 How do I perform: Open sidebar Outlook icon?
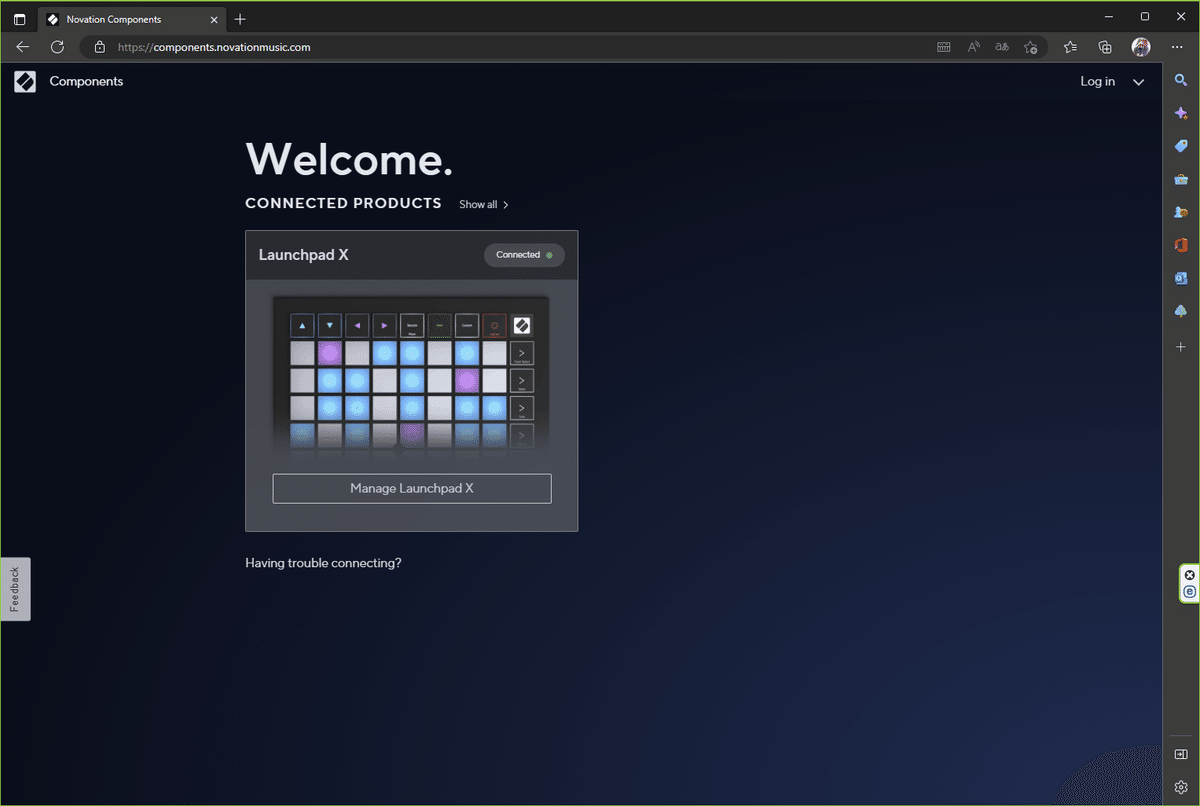[1181, 278]
